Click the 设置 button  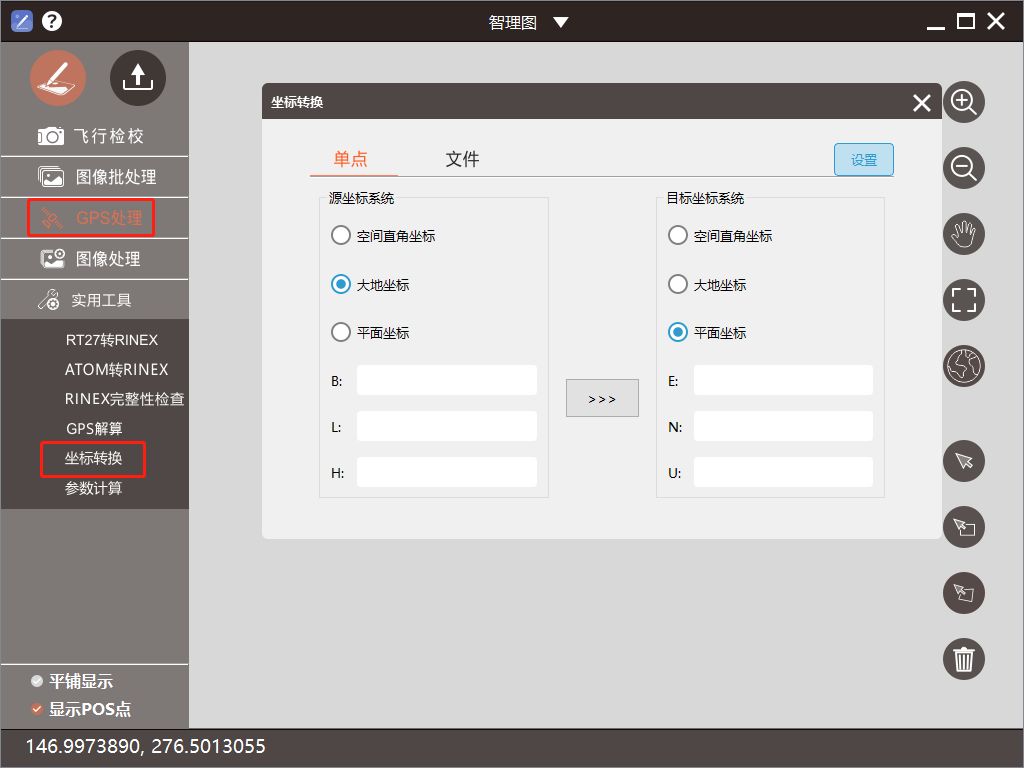tap(863, 160)
